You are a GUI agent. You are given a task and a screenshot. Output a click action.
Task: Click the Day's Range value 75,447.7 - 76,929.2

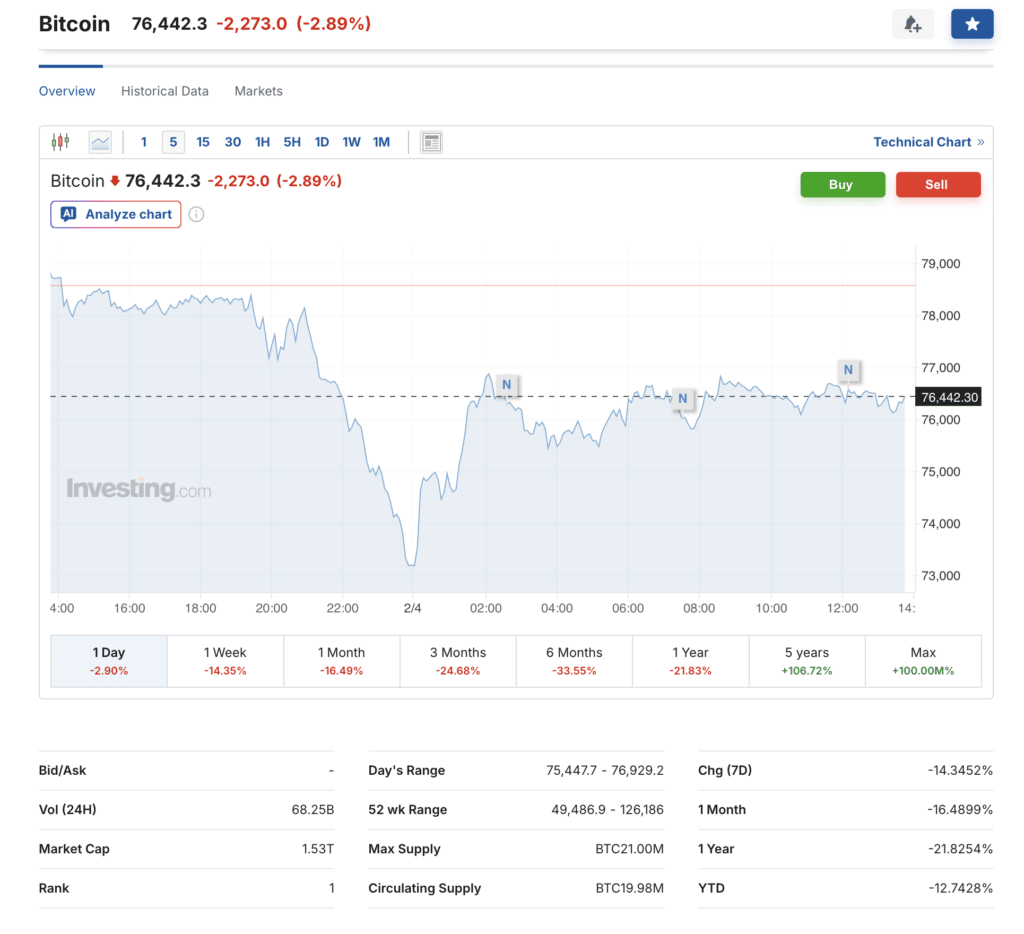pos(605,770)
